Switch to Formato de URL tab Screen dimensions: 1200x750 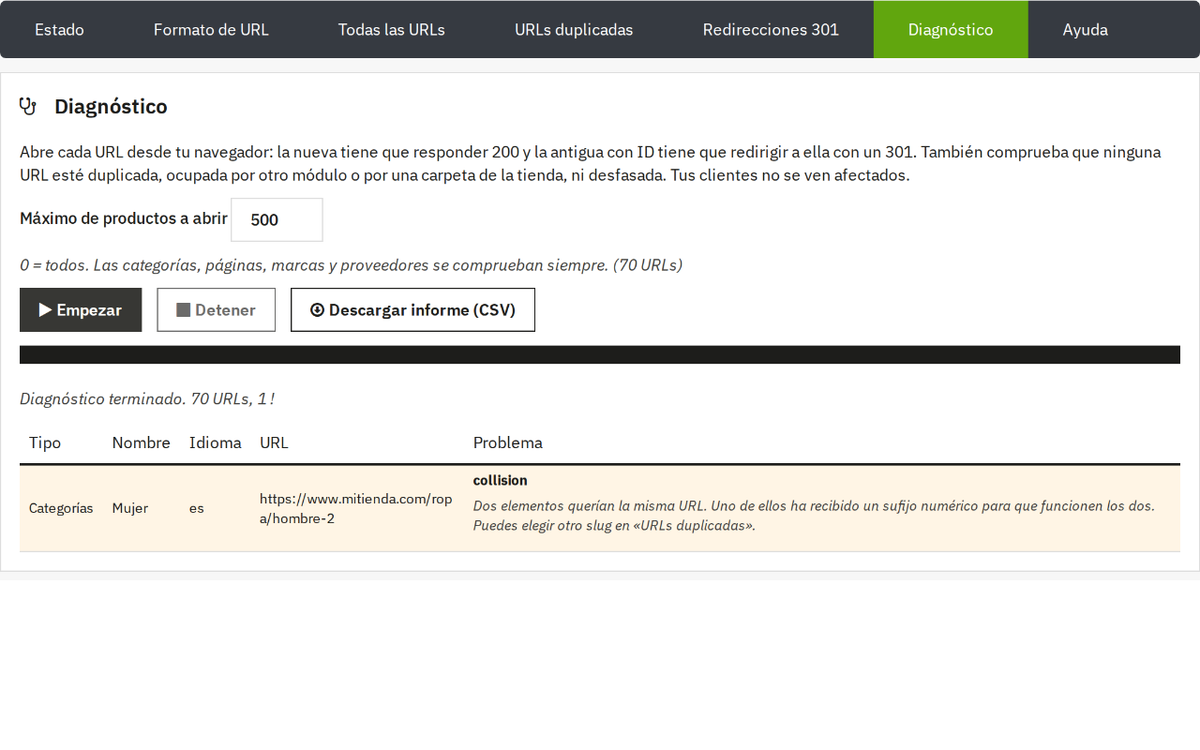(x=211, y=29)
